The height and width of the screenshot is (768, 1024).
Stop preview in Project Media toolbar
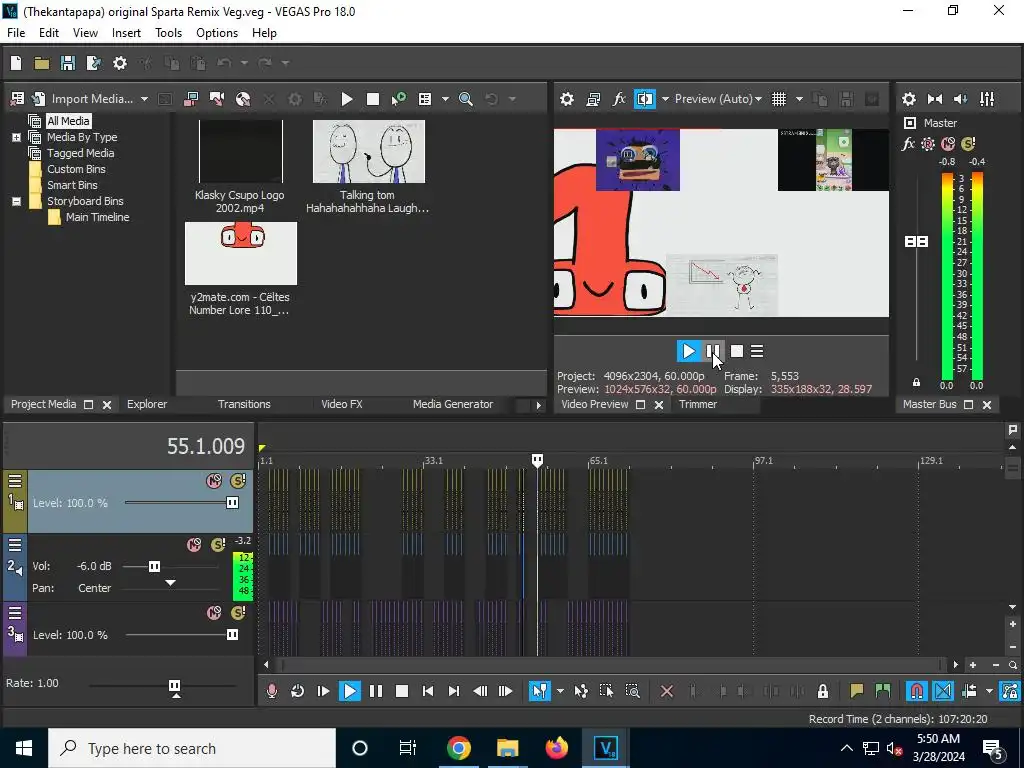[x=373, y=99]
